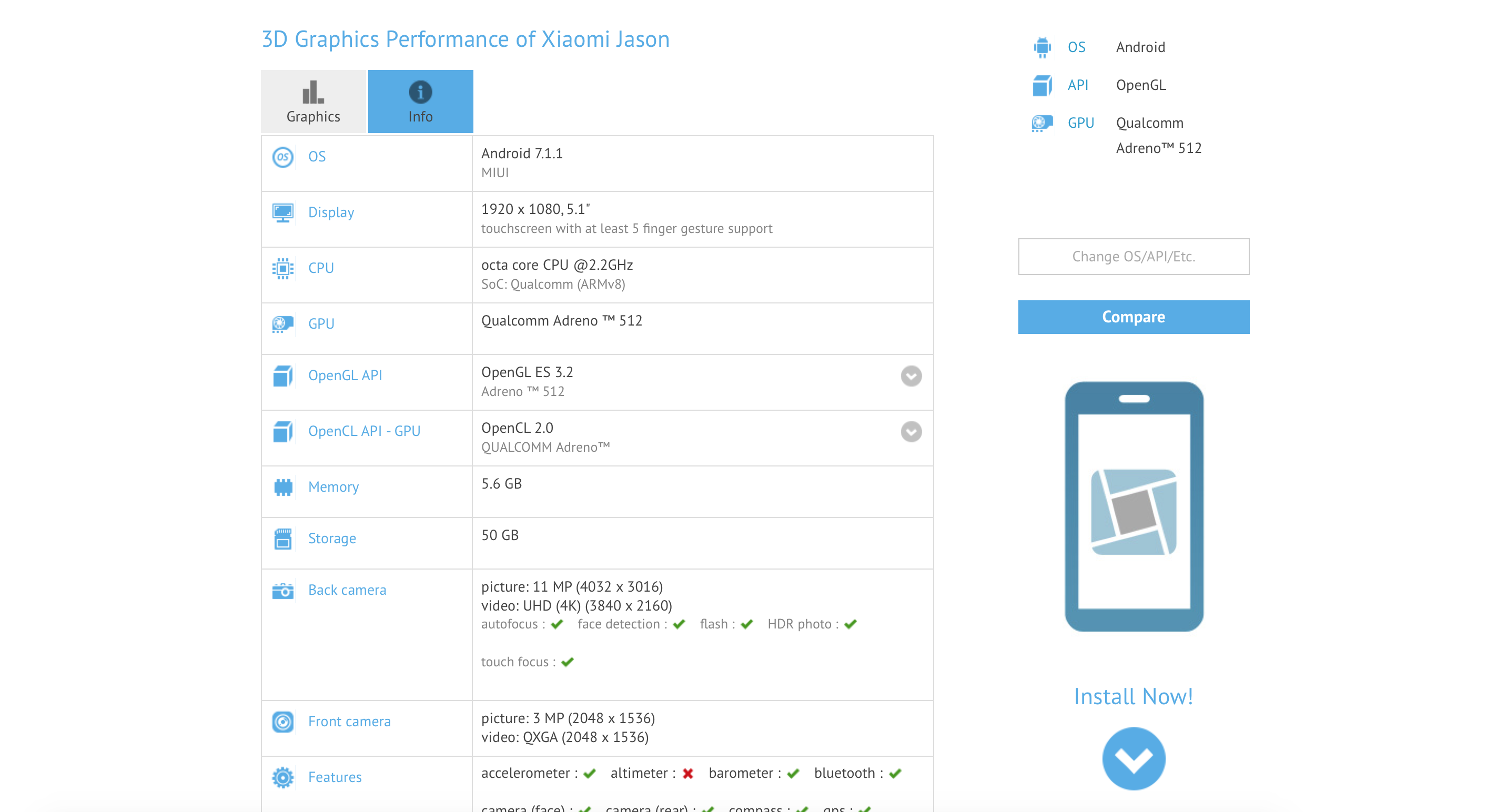Click the touch focus checkmark
The image size is (1497, 812).
(x=568, y=662)
